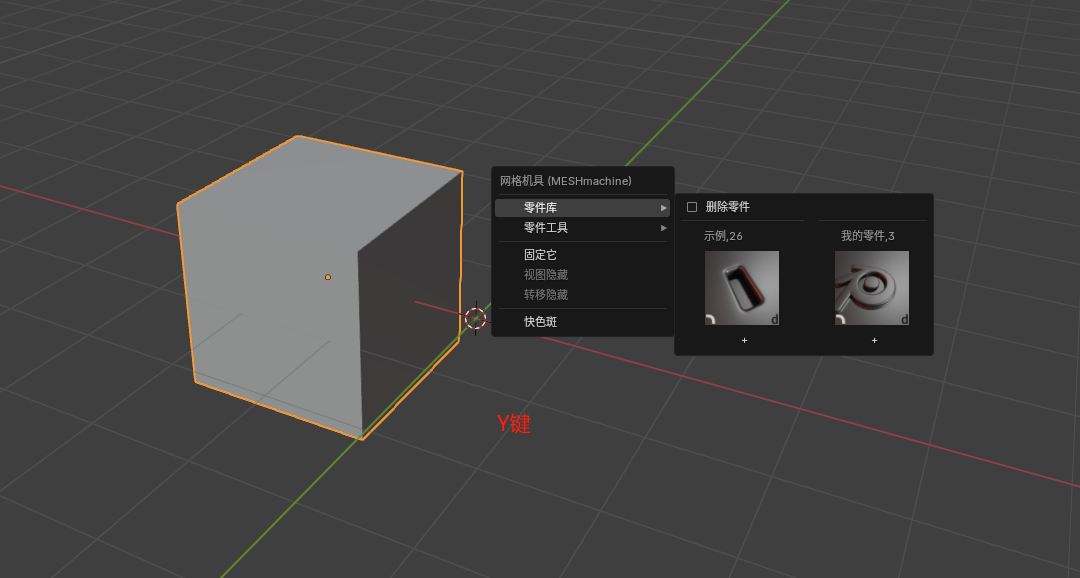Screen dimensions: 1080x578
Task: Click the + button below the 示例 library
Action: 743,340
